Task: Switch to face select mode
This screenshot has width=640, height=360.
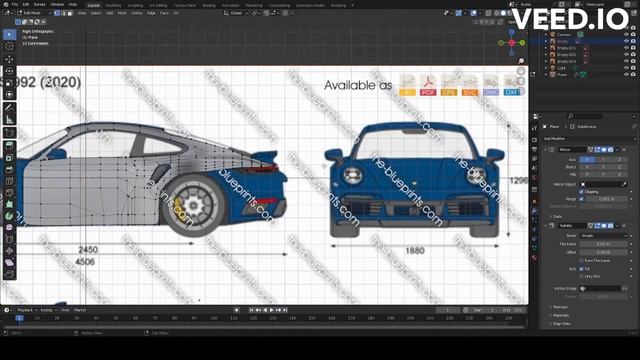Action: tap(70, 13)
